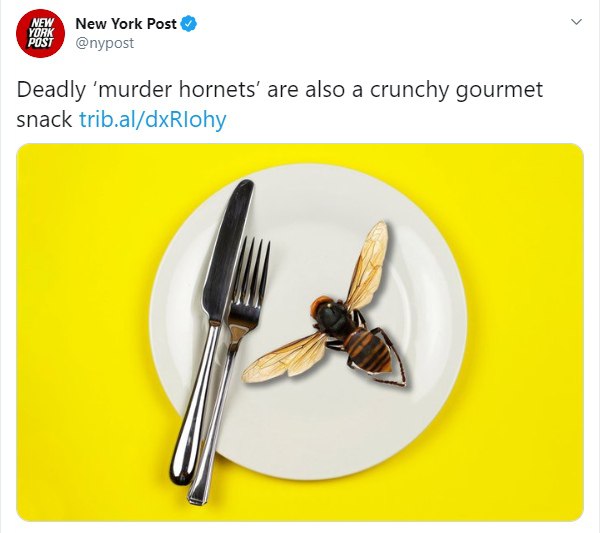This screenshot has width=603, height=533.
Task: Click the hornet's lower left wing
Action: [x=285, y=358]
